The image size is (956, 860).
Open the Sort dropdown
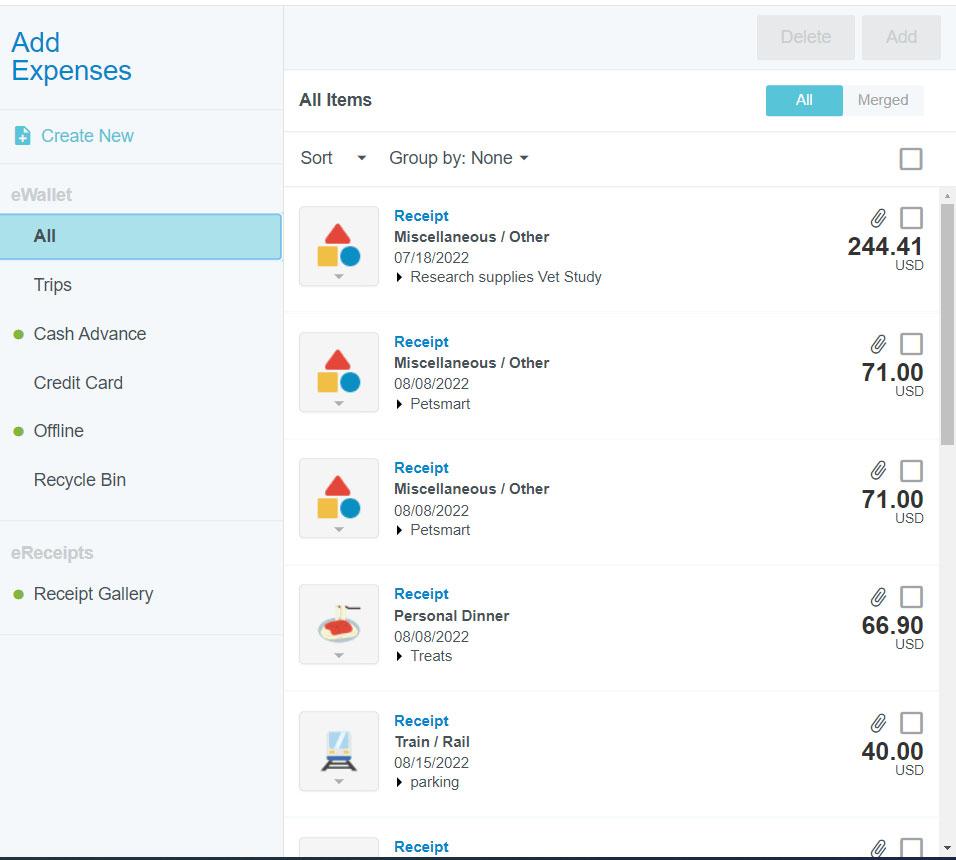coord(334,158)
